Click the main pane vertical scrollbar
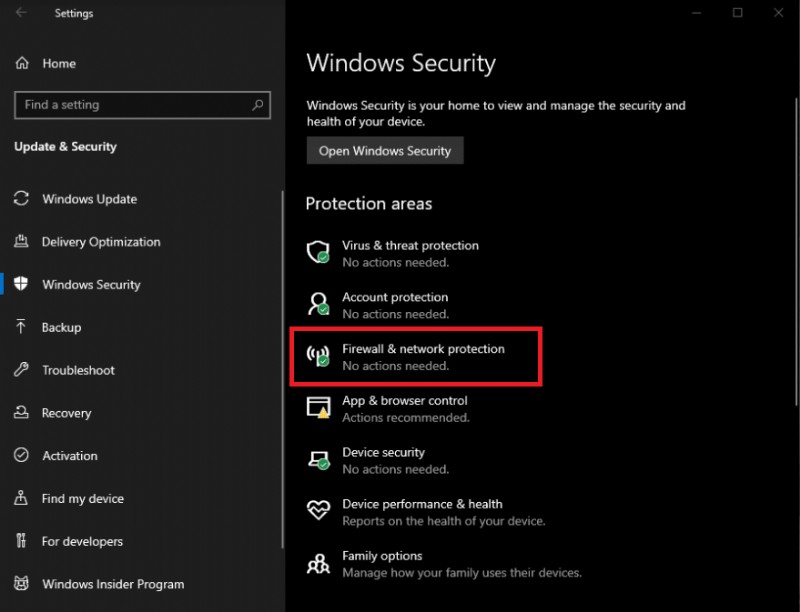The image size is (800, 612). [796, 250]
